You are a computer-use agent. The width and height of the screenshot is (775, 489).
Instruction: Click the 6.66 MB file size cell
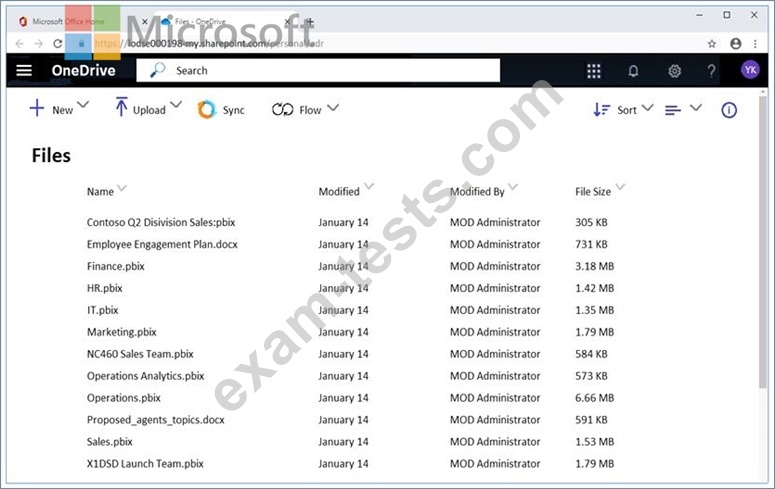(594, 398)
